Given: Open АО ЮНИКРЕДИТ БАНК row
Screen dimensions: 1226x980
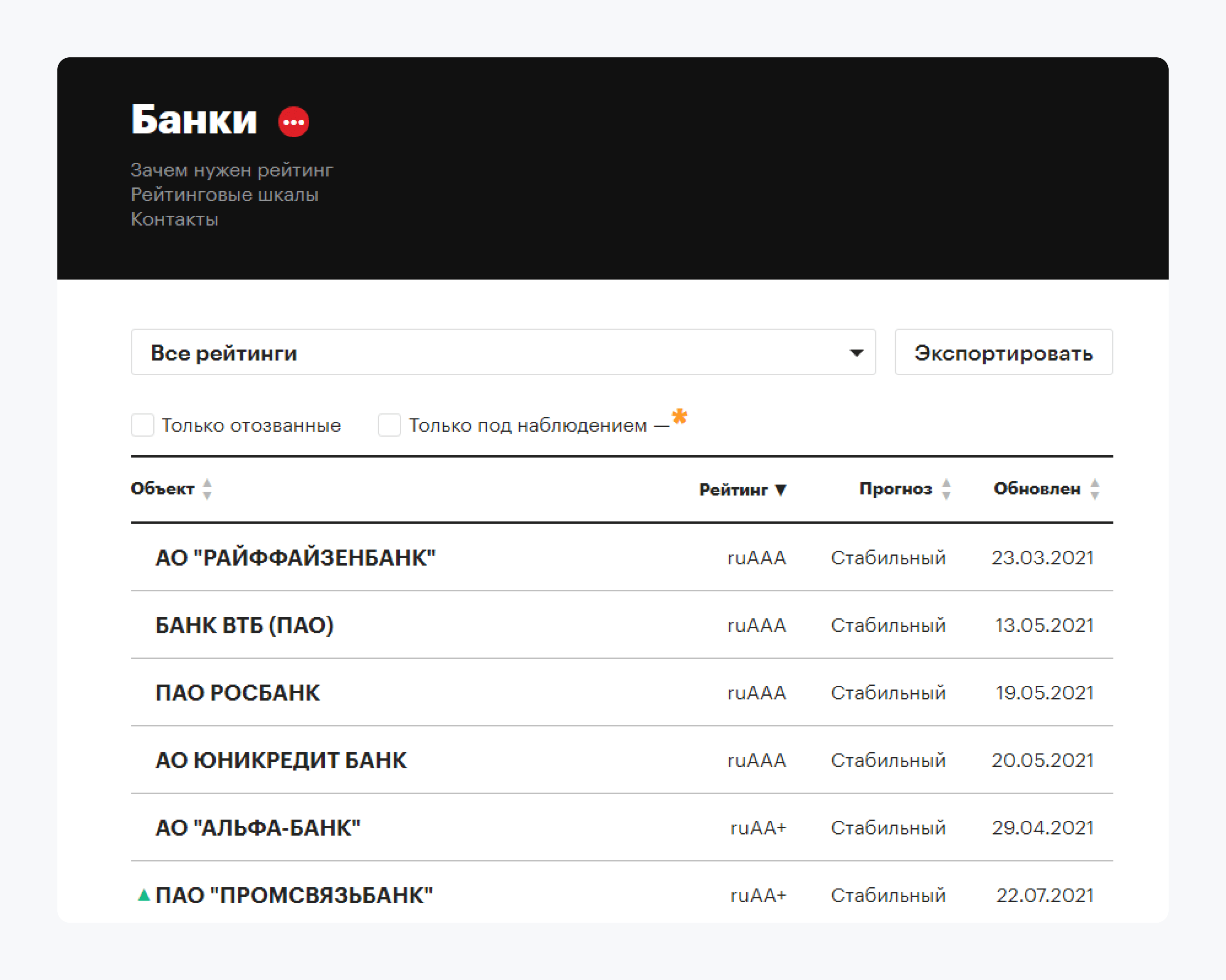Looking at the screenshot, I should [622, 760].
